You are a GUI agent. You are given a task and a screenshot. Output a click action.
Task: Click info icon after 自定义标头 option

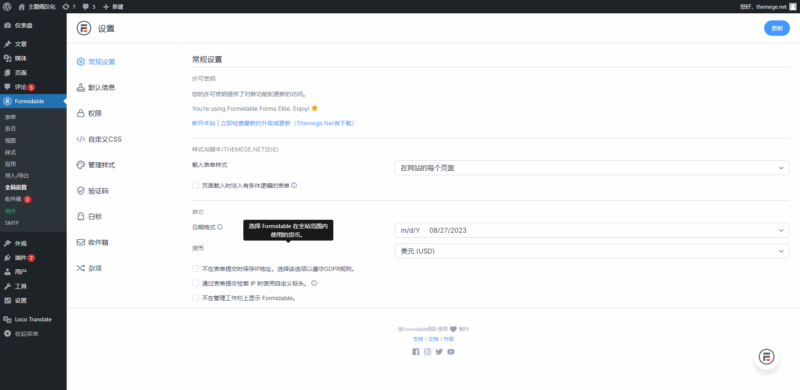(x=314, y=283)
